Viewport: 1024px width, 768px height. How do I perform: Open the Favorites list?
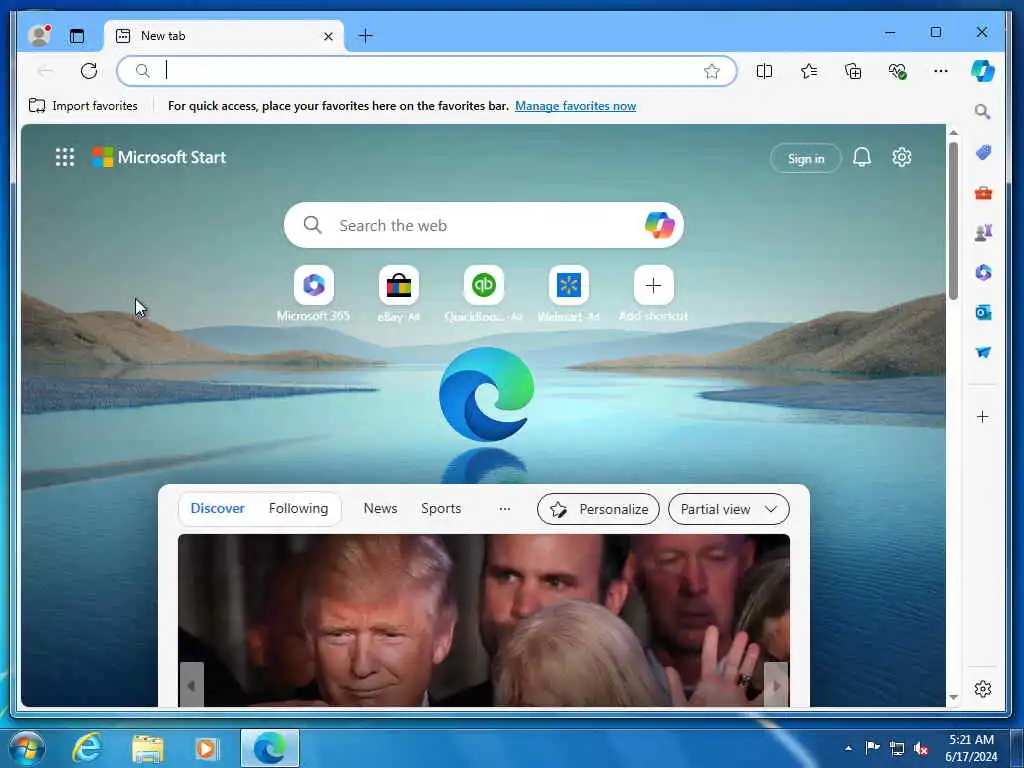pyautogui.click(x=808, y=71)
